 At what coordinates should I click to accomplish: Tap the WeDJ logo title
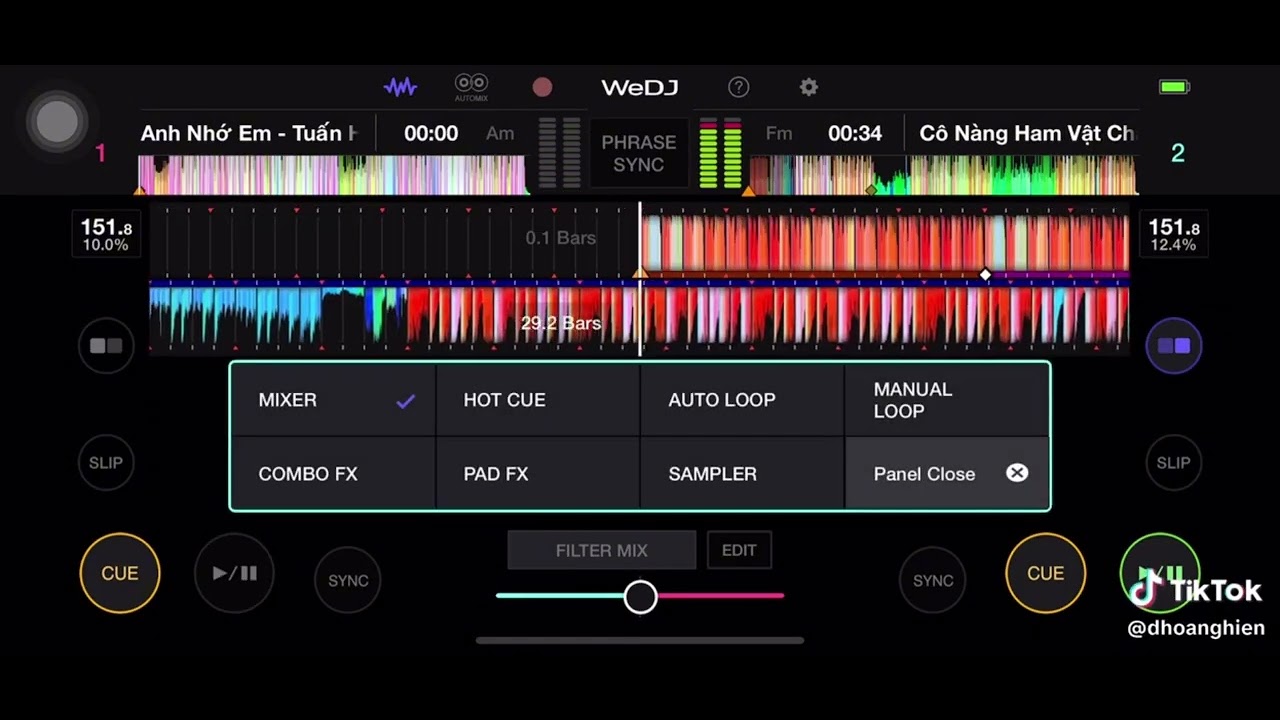[x=640, y=87]
